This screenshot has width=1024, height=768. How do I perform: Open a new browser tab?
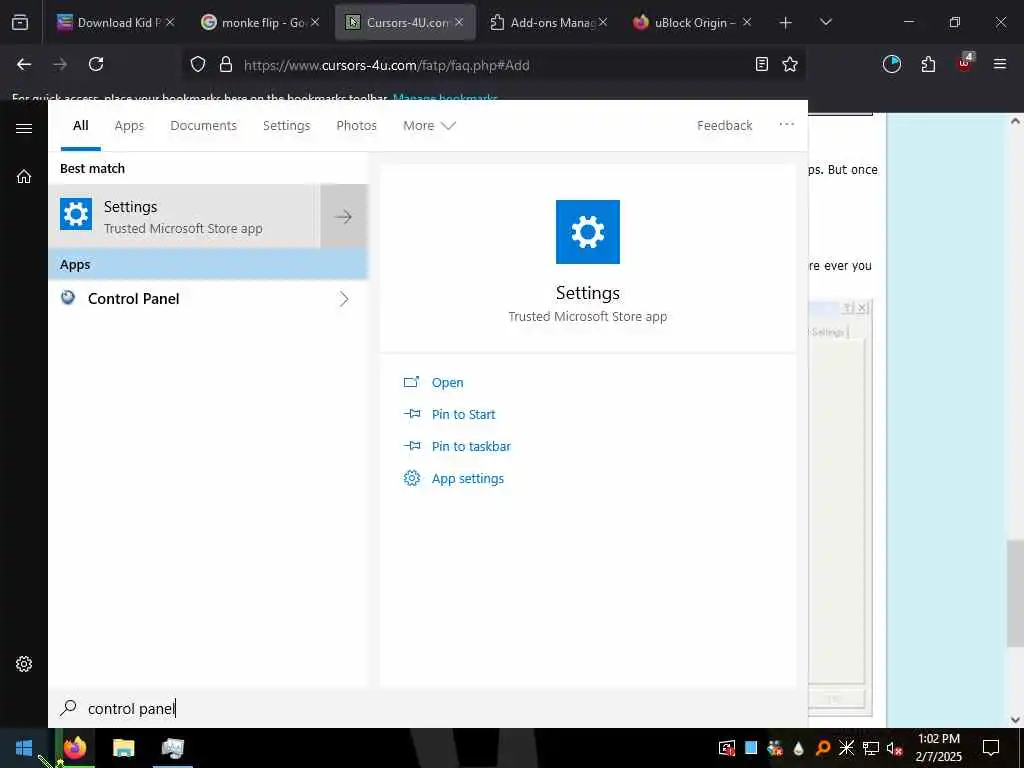click(786, 23)
